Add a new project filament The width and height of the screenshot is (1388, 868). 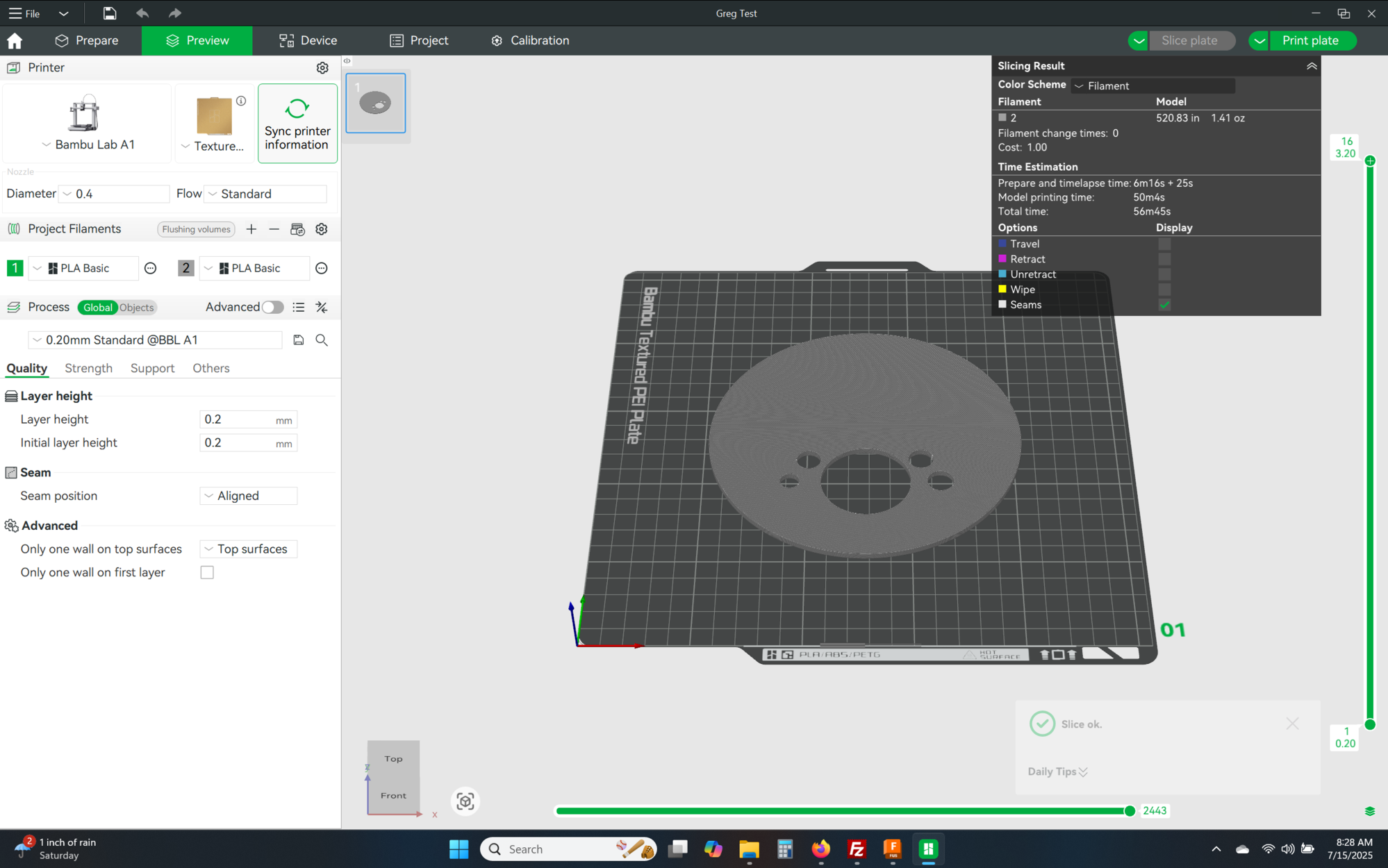tap(251, 229)
